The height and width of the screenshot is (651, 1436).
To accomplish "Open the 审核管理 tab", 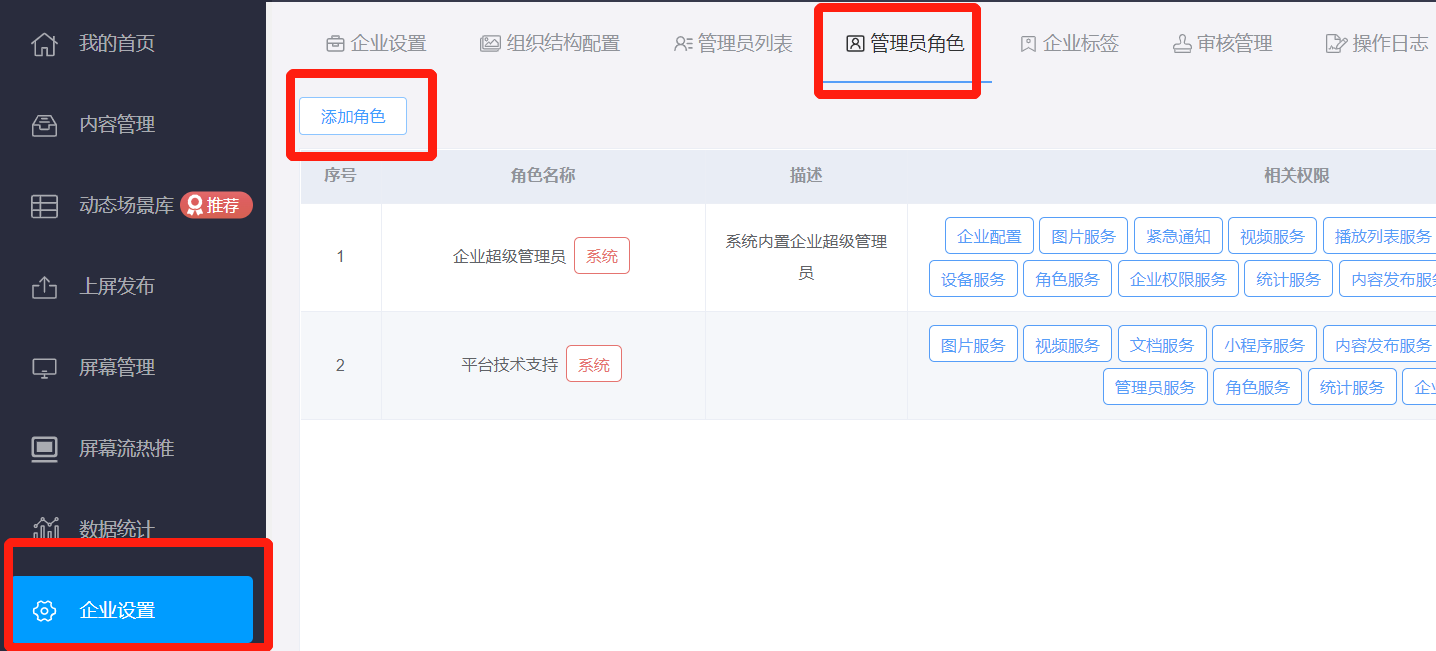I will (x=1222, y=44).
